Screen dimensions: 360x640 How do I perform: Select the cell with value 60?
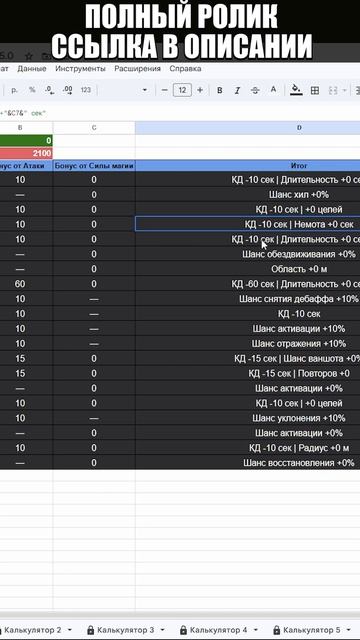tap(26, 284)
